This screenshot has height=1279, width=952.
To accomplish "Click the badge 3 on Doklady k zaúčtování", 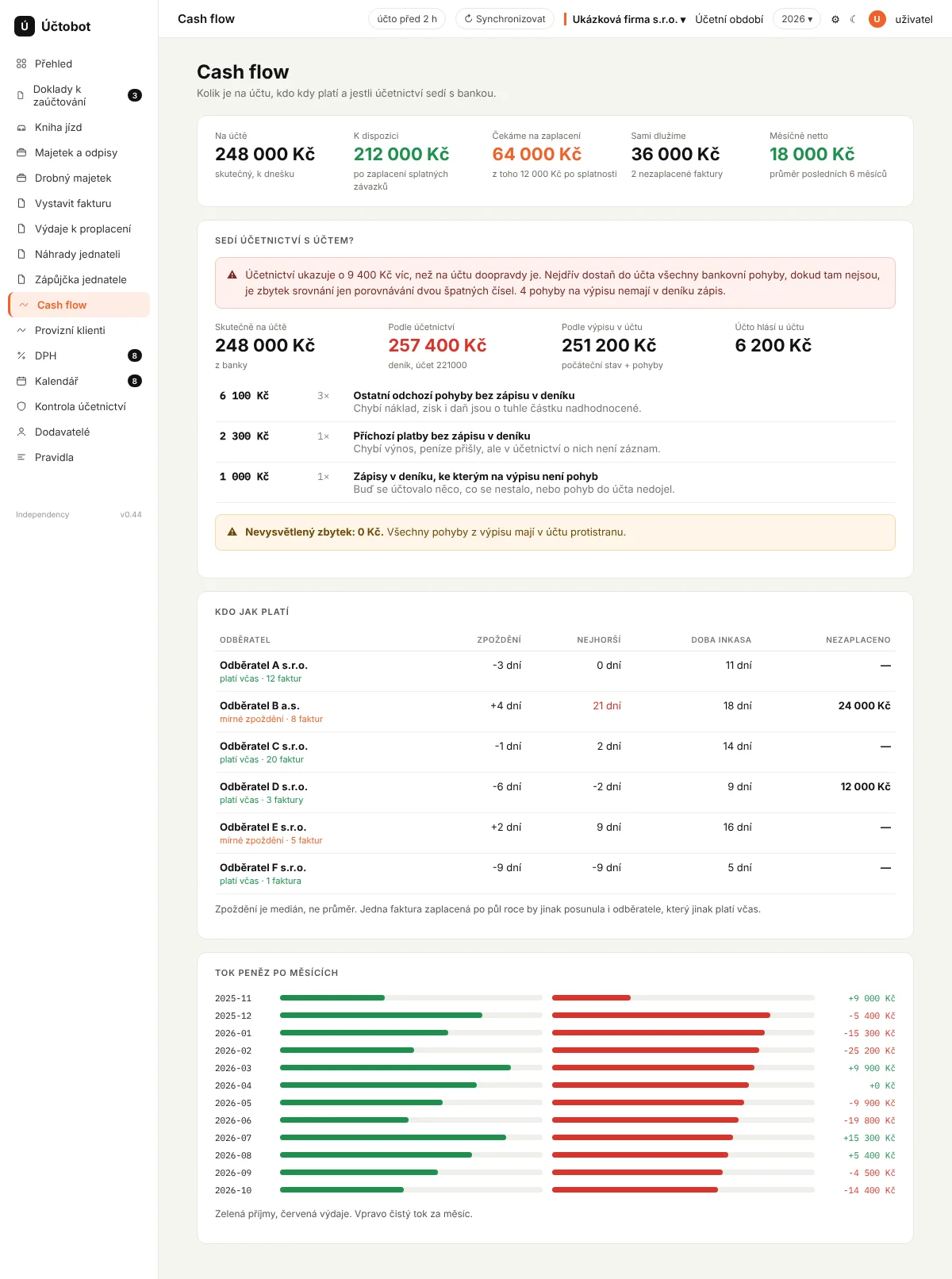I will point(135,95).
